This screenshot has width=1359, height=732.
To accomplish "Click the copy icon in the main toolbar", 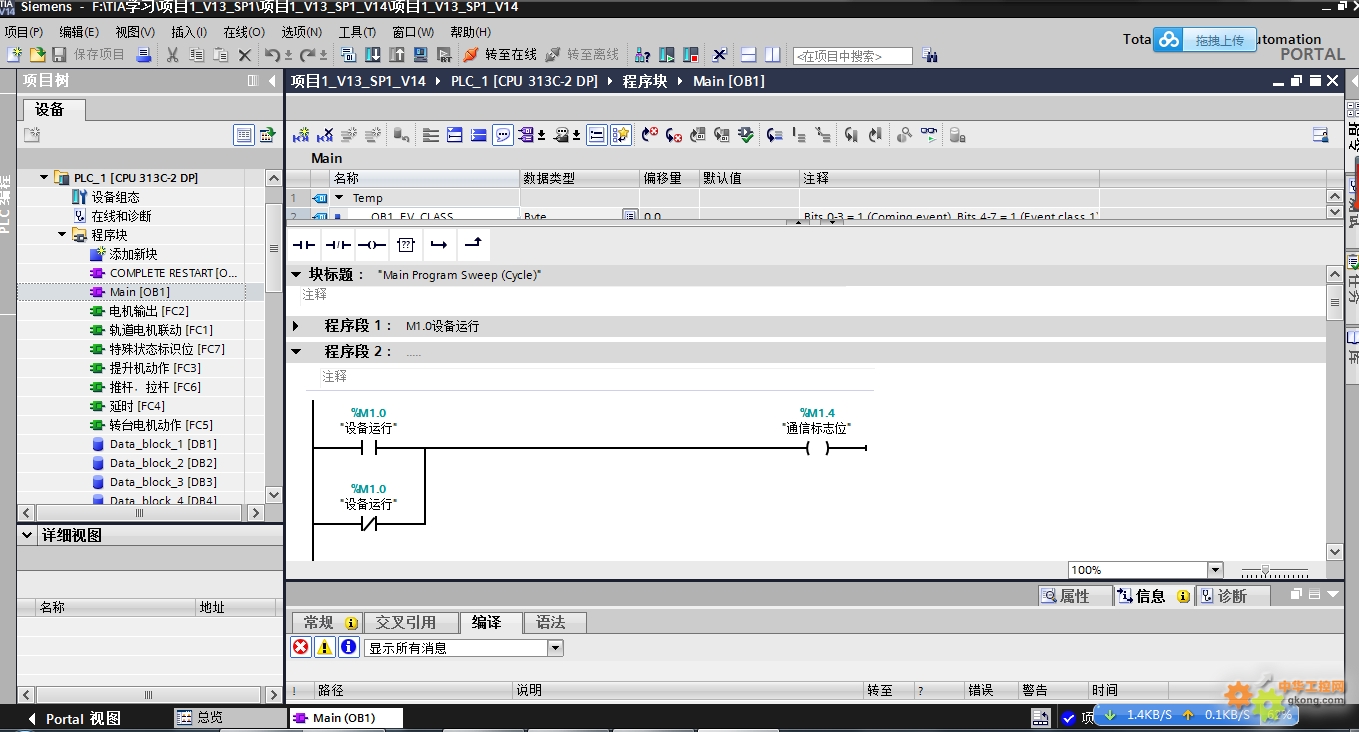I will (196, 54).
